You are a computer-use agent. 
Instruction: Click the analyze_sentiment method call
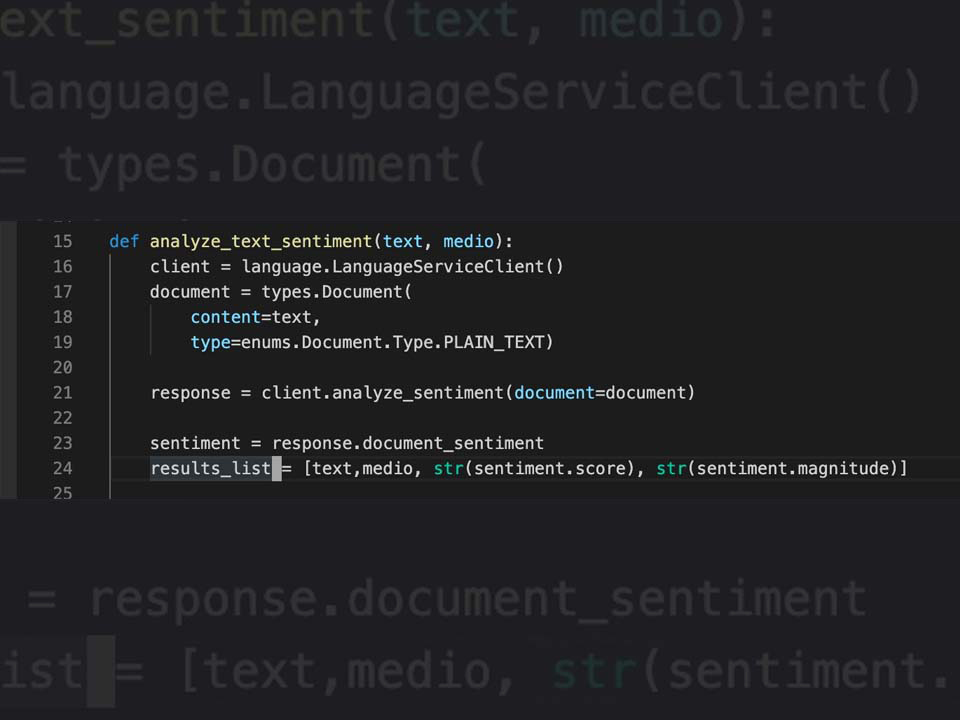point(418,393)
